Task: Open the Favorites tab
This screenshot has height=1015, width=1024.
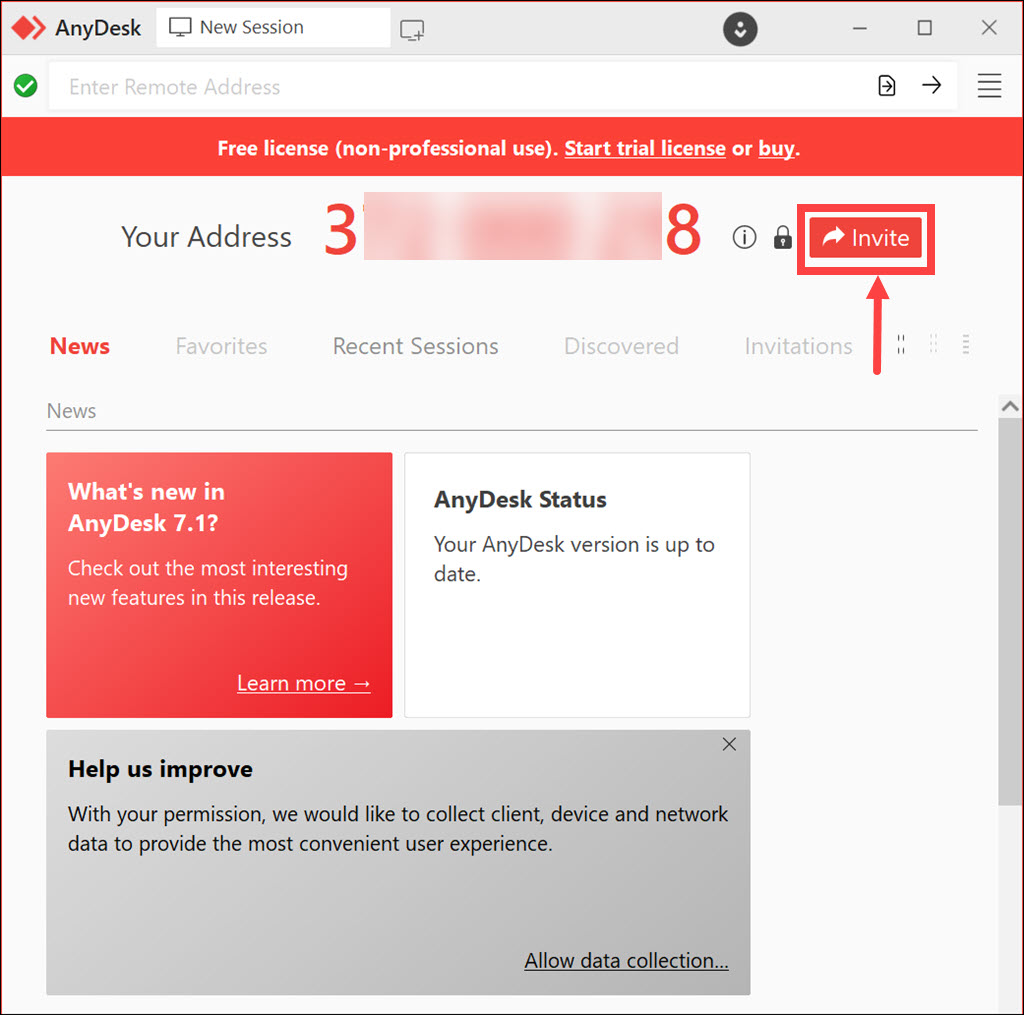Action: (x=221, y=346)
